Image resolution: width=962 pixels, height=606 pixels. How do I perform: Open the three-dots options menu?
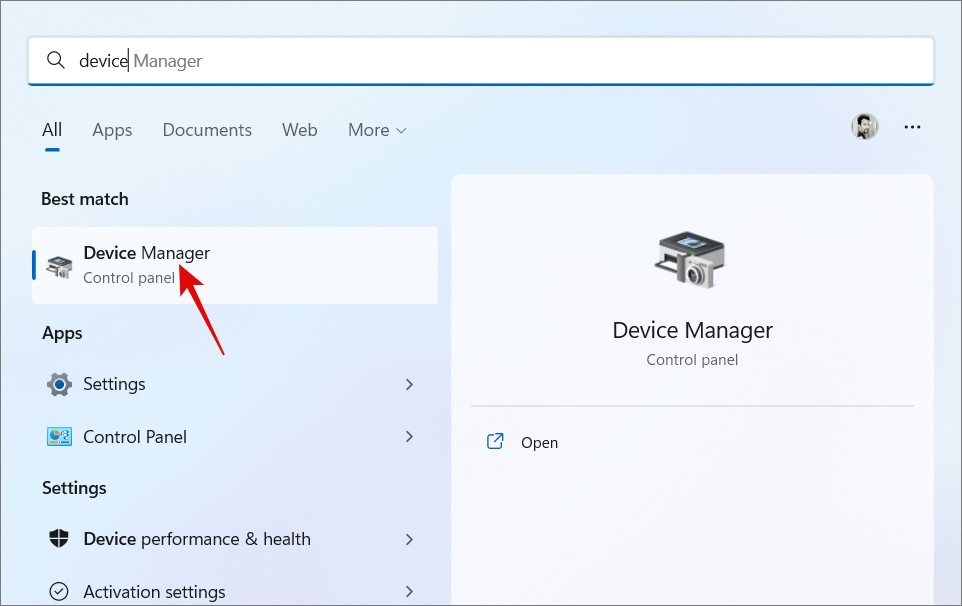tap(912, 127)
